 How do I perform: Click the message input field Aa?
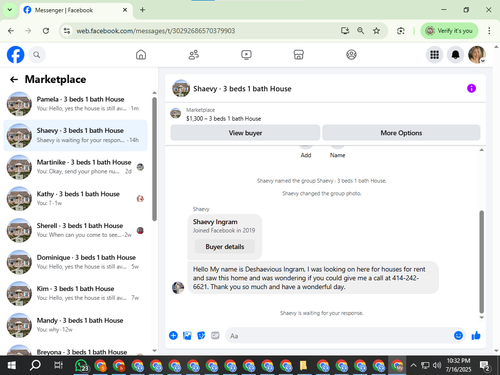point(338,336)
